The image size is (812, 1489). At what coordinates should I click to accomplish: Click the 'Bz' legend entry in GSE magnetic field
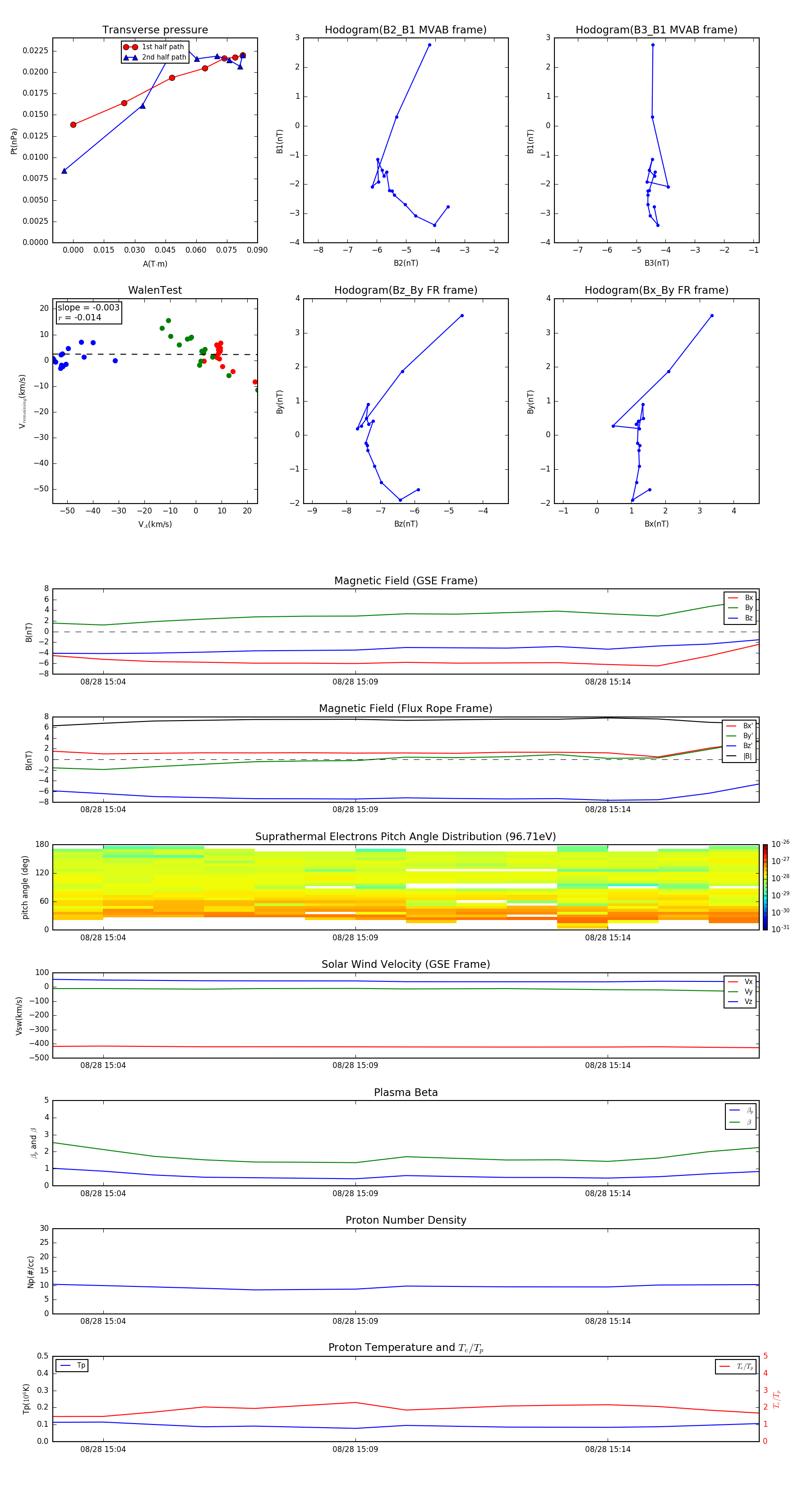pos(740,618)
